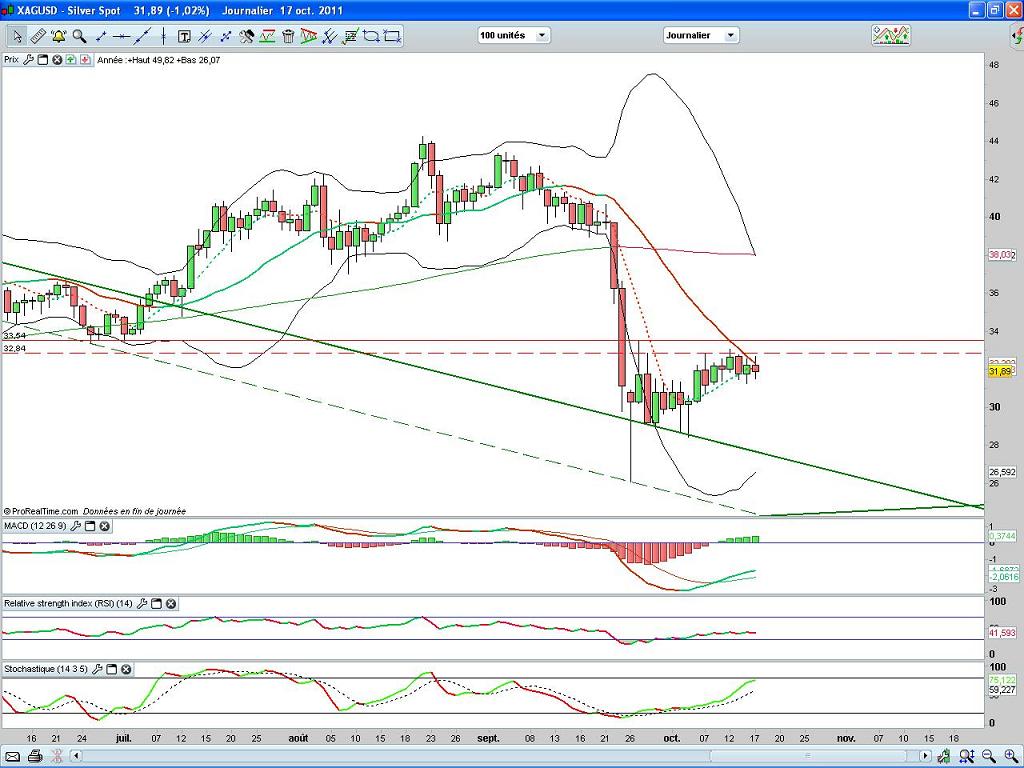Select the horizontal line tool
The image size is (1024, 768).
coord(121,36)
